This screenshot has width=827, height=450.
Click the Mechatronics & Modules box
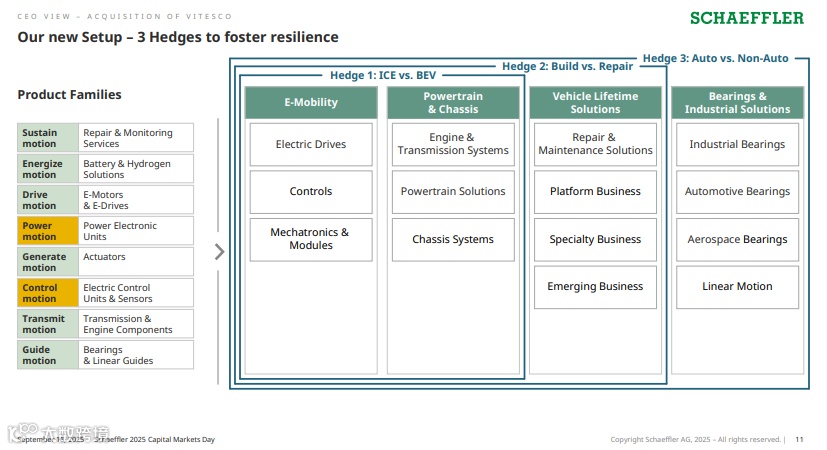[311, 239]
